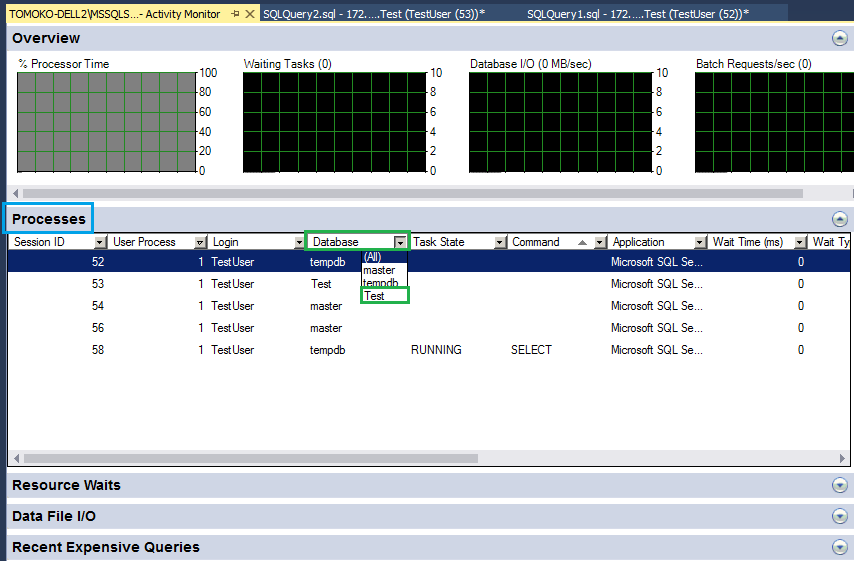Viewport: 854px width, 561px height.
Task: Pick master in the Database filter list
Action: (379, 270)
